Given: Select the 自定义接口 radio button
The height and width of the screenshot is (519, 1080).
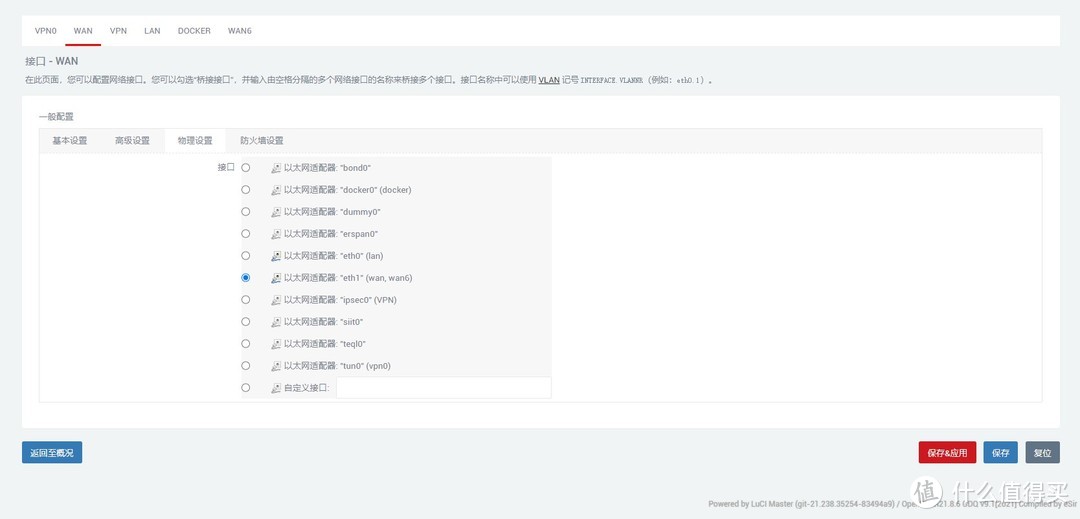Looking at the screenshot, I should click(246, 388).
